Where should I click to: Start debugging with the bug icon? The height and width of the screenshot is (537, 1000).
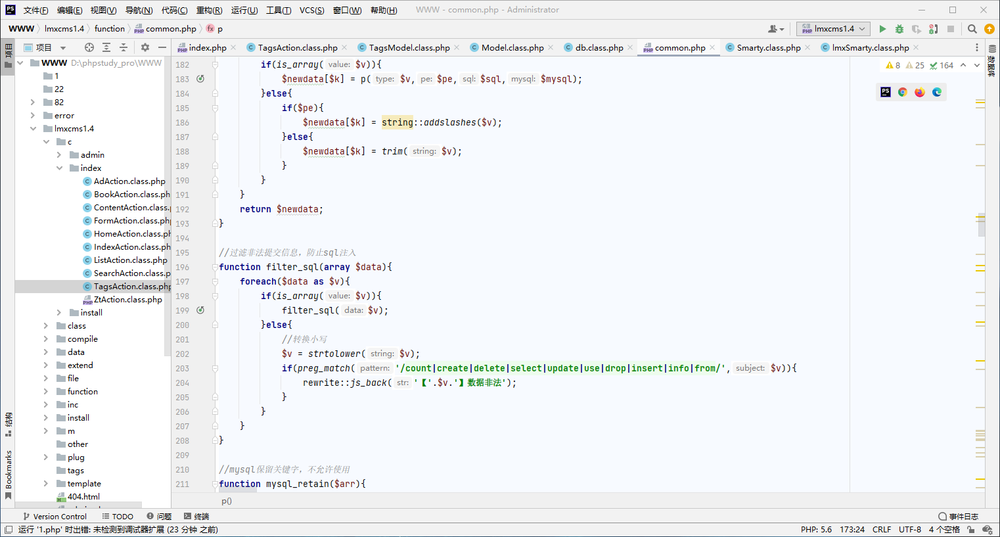coord(899,29)
